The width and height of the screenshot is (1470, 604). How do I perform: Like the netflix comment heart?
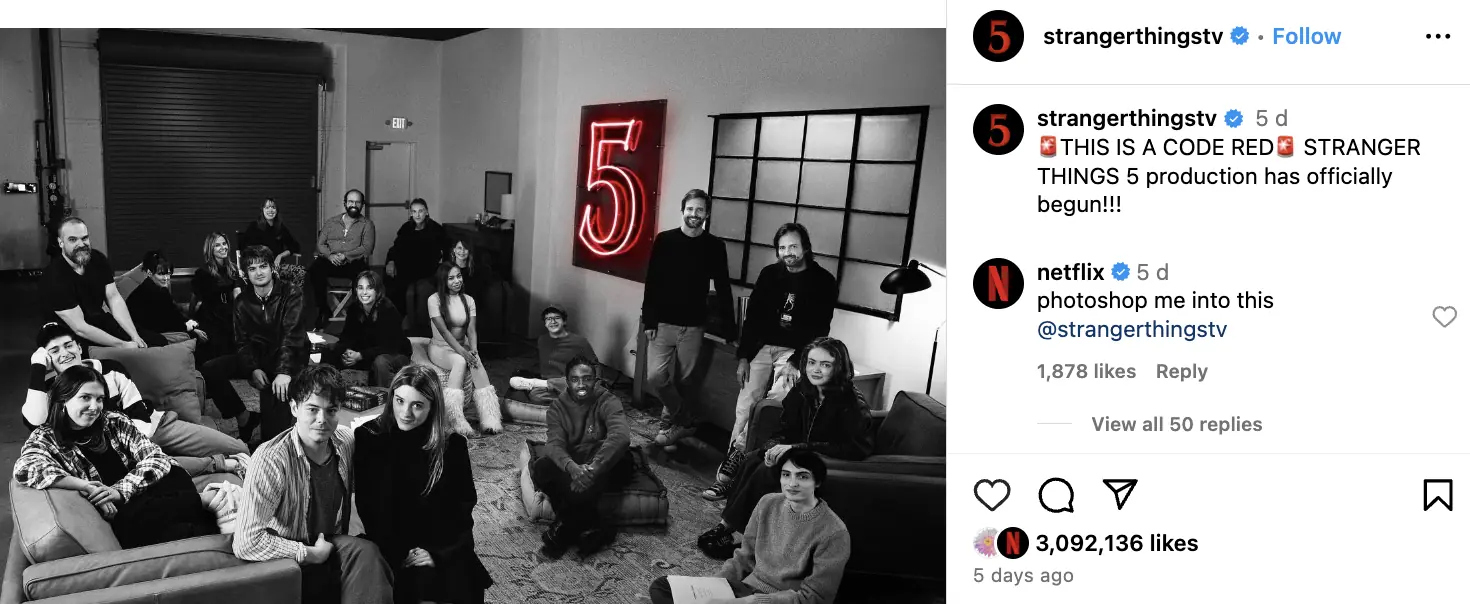coord(1444,317)
